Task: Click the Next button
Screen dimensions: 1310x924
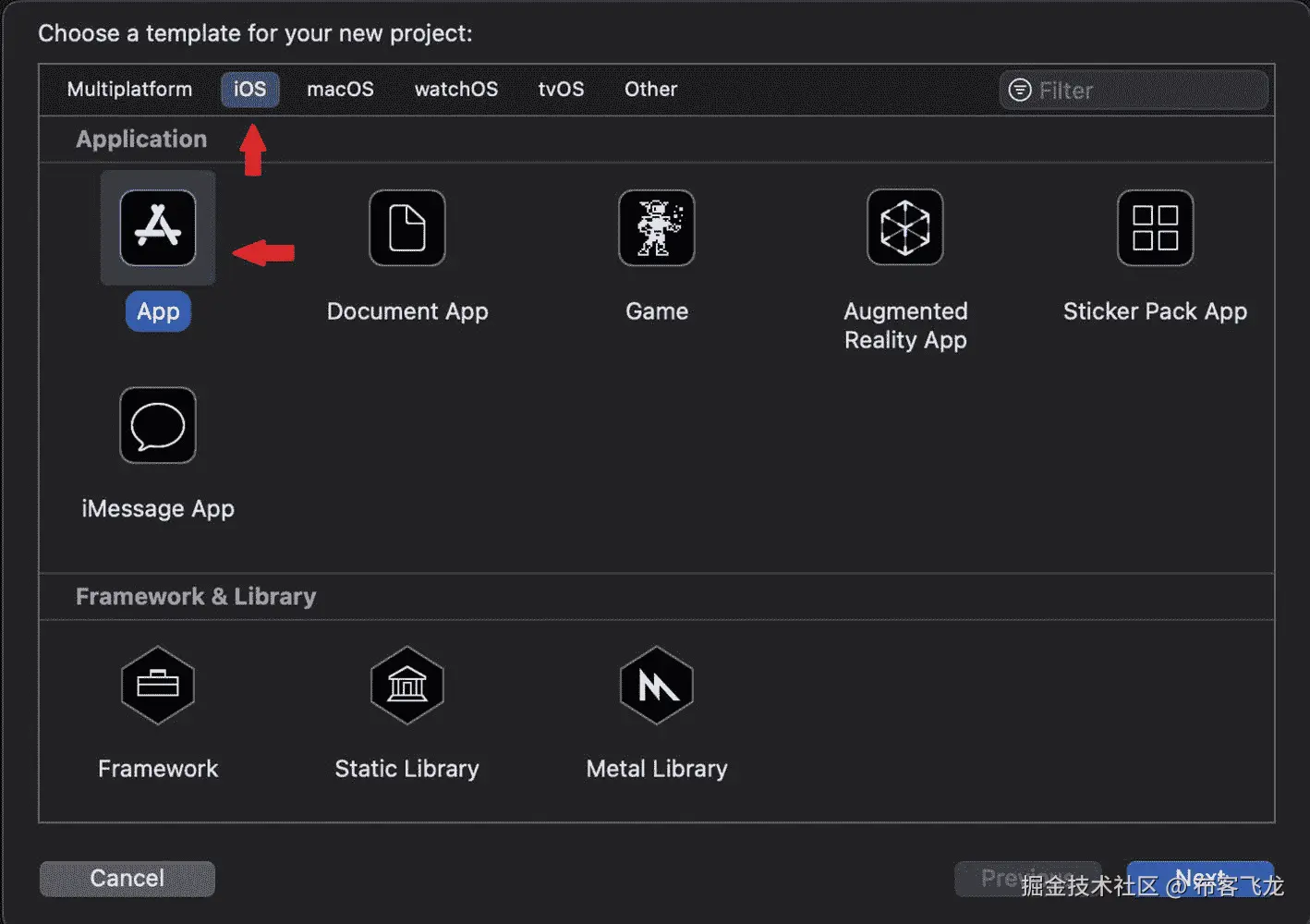Action: tap(1200, 878)
